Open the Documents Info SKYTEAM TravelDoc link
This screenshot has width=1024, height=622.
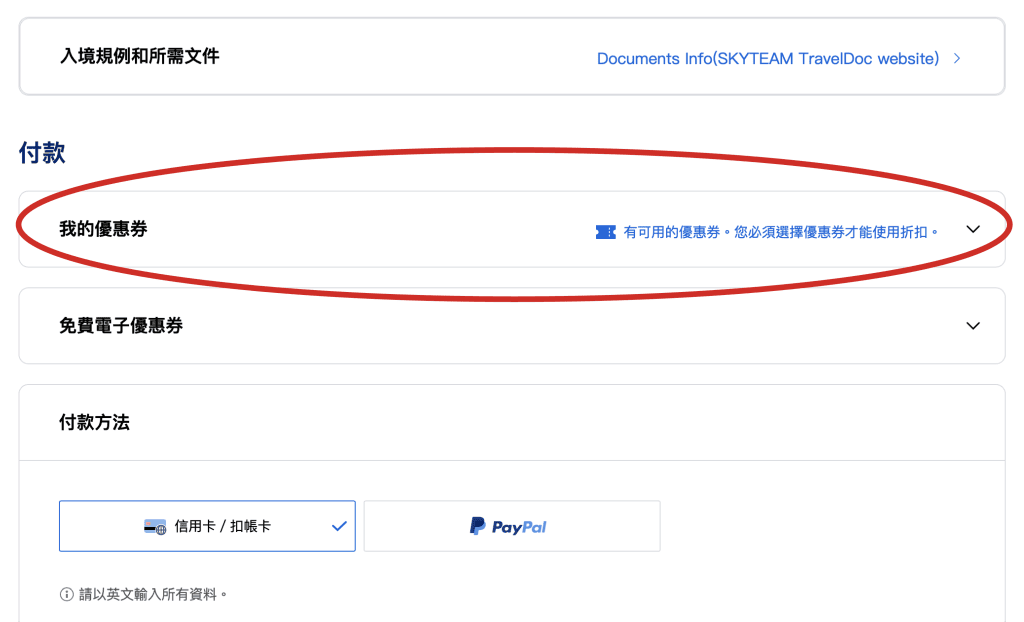tap(767, 59)
